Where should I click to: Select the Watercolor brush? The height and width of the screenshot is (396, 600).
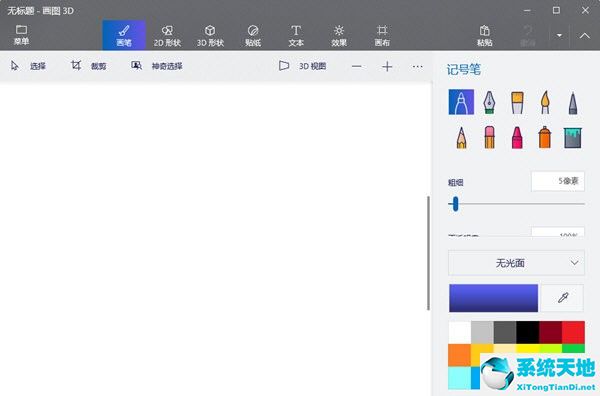[545, 102]
